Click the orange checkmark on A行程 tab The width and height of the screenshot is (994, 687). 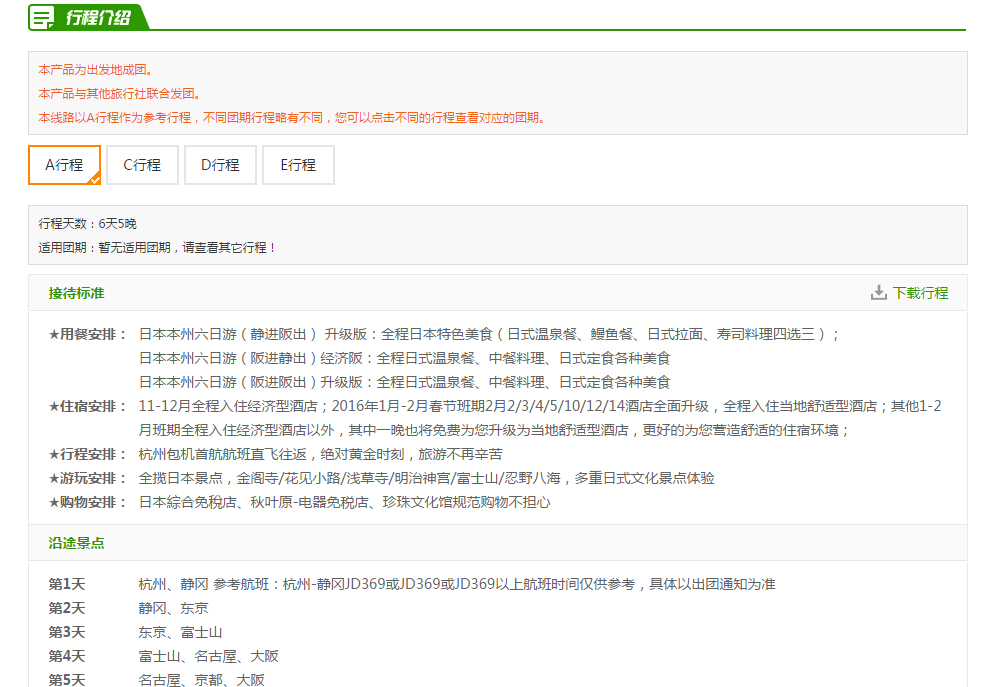pyautogui.click(x=94, y=179)
